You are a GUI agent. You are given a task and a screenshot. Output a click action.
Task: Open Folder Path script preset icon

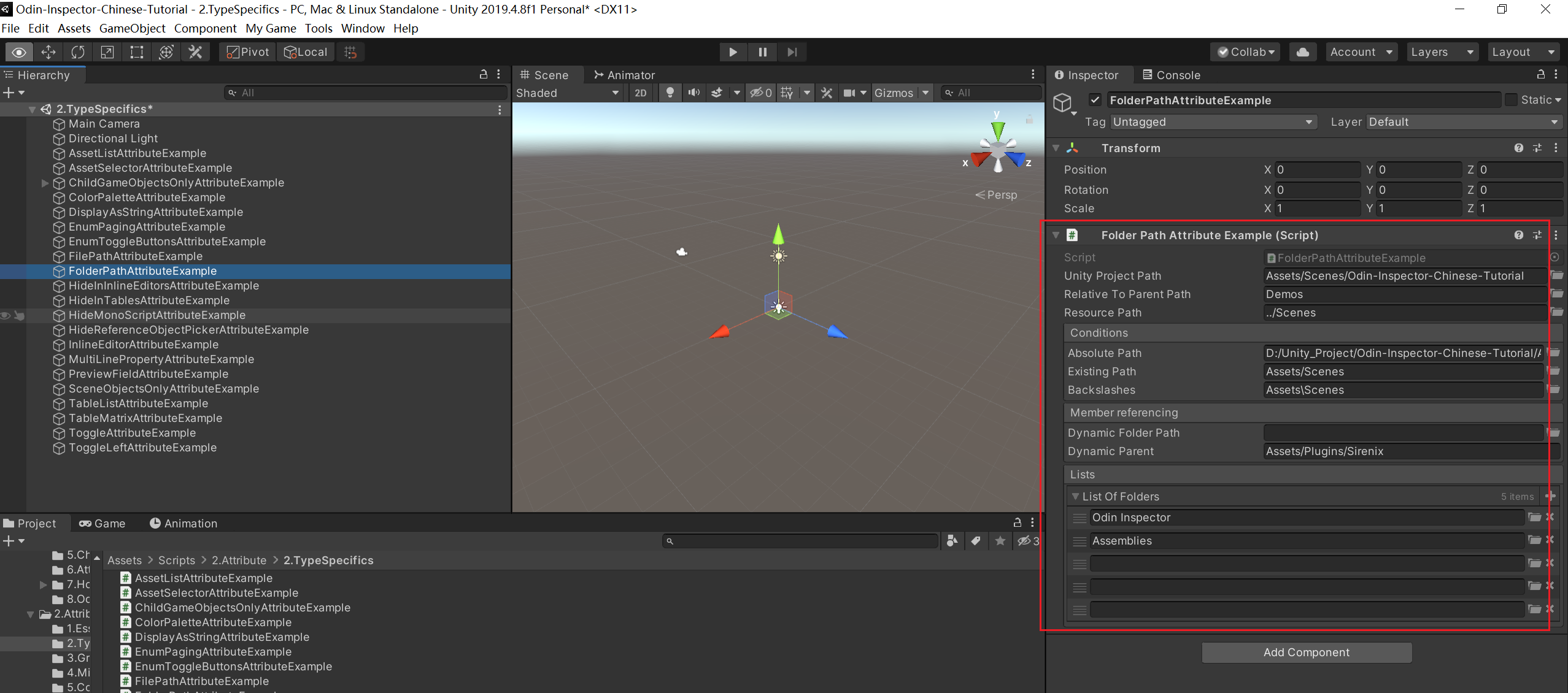click(1537, 235)
